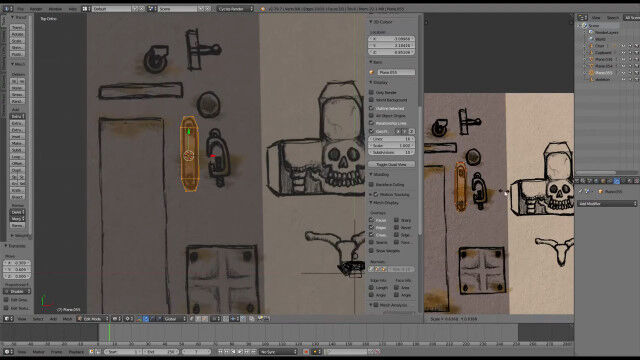Jump to the timeline start frame

[220, 351]
